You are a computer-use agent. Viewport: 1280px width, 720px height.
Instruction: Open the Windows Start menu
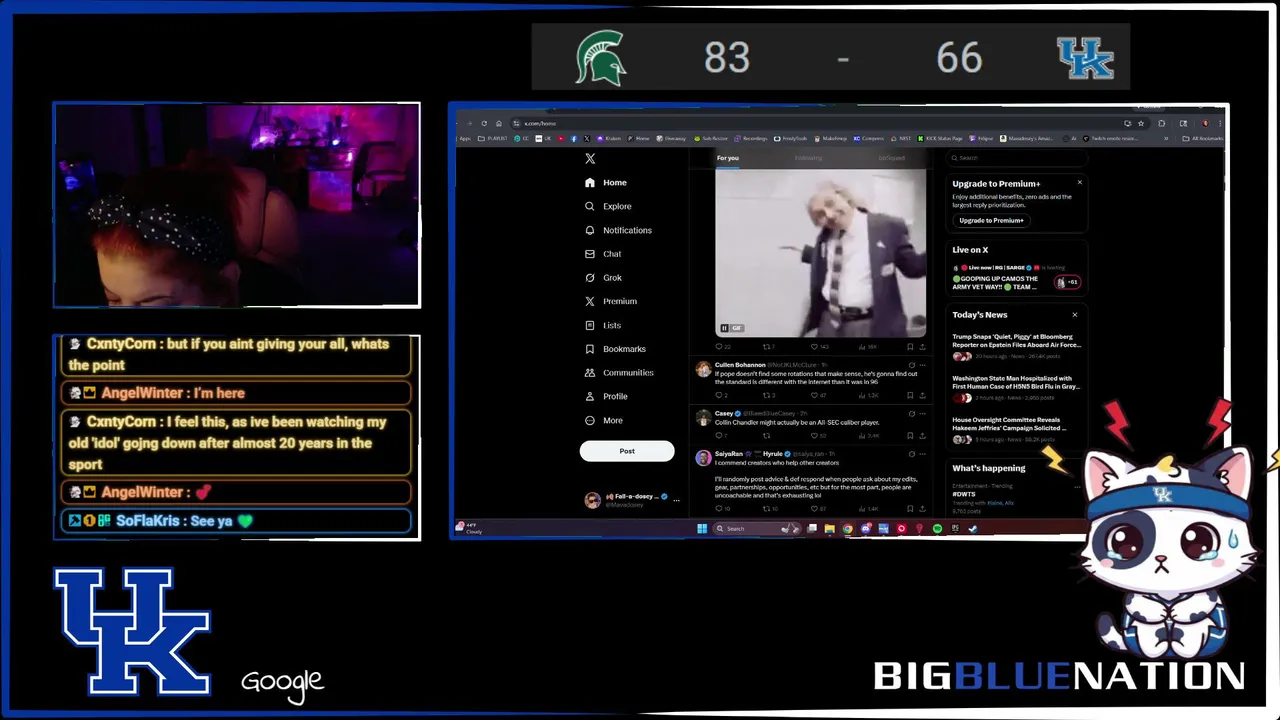click(702, 529)
